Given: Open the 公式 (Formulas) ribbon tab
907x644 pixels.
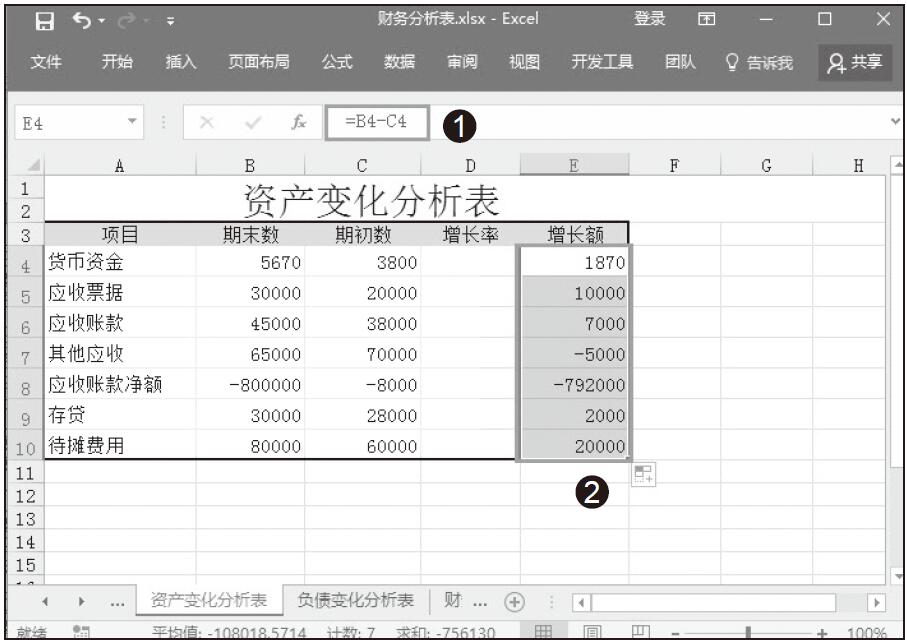Looking at the screenshot, I should pyautogui.click(x=337, y=62).
